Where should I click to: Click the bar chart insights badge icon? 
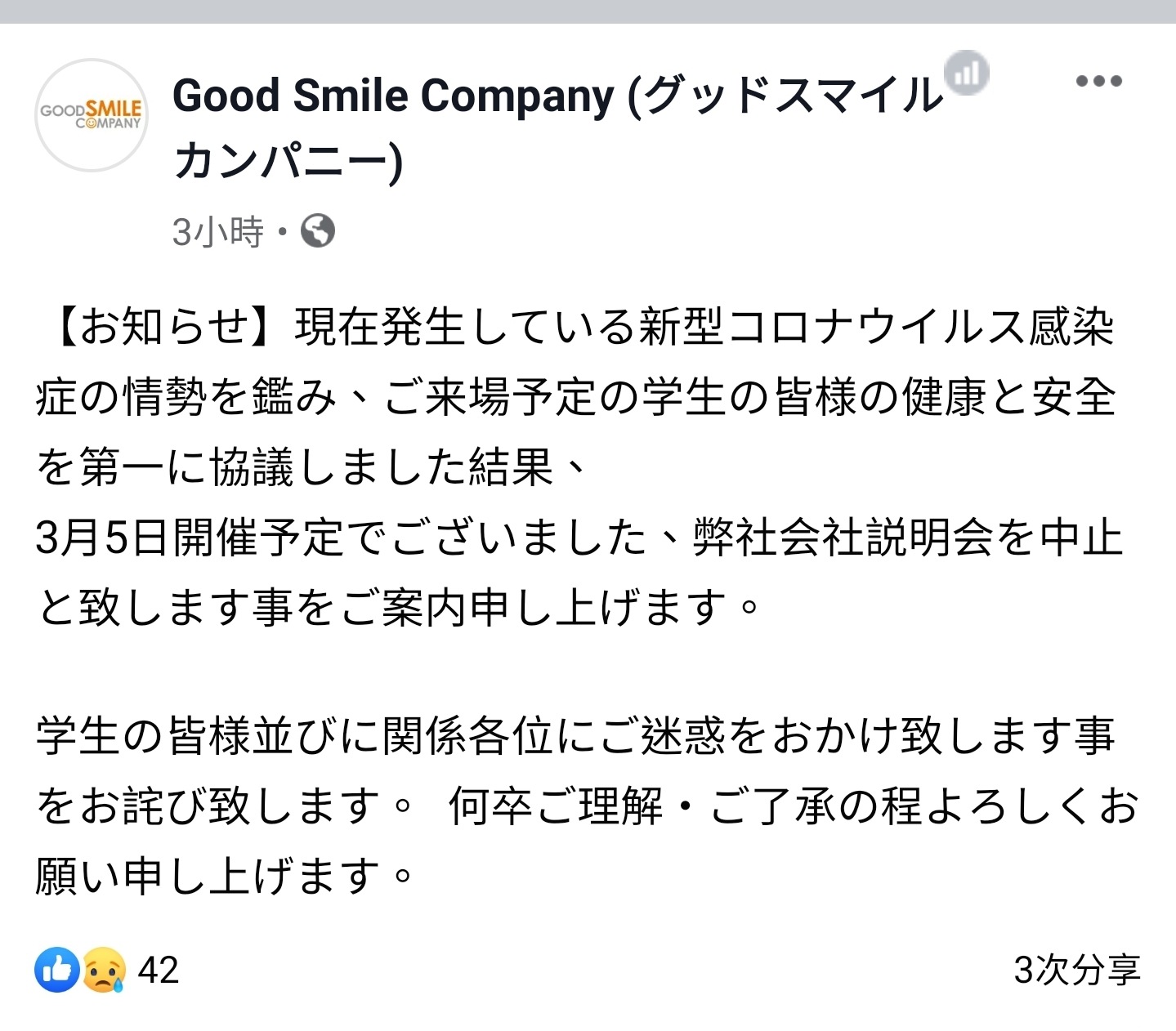967,73
